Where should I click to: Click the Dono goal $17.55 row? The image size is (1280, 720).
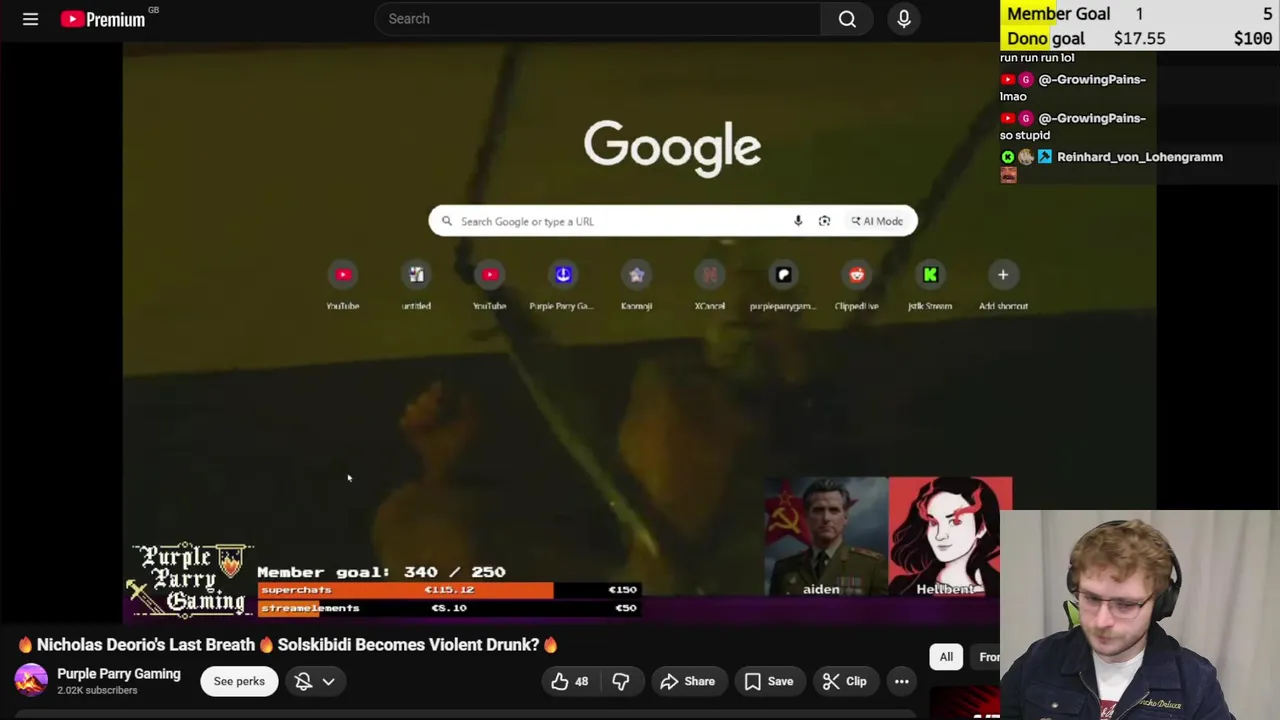click(1139, 39)
